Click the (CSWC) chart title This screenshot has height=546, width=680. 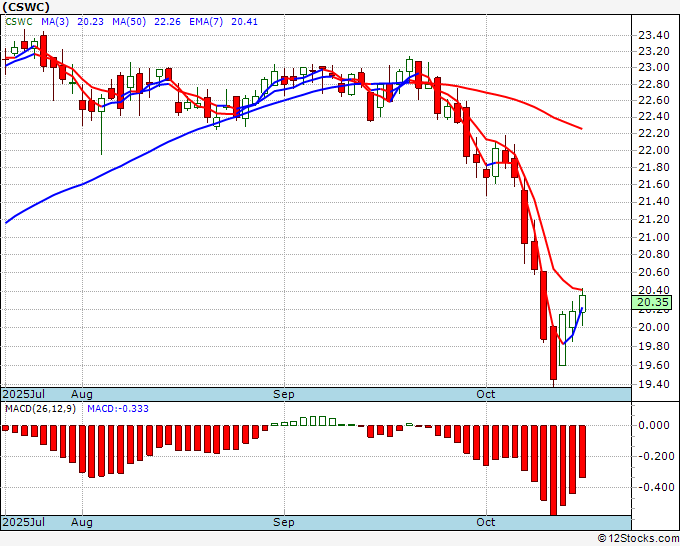point(26,7)
